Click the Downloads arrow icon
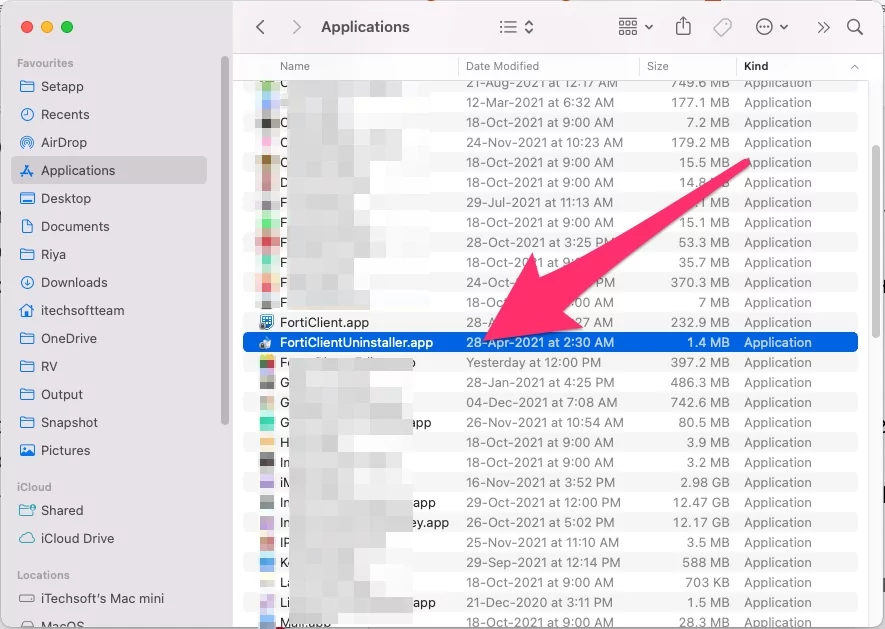The image size is (885, 629). click(x=27, y=282)
